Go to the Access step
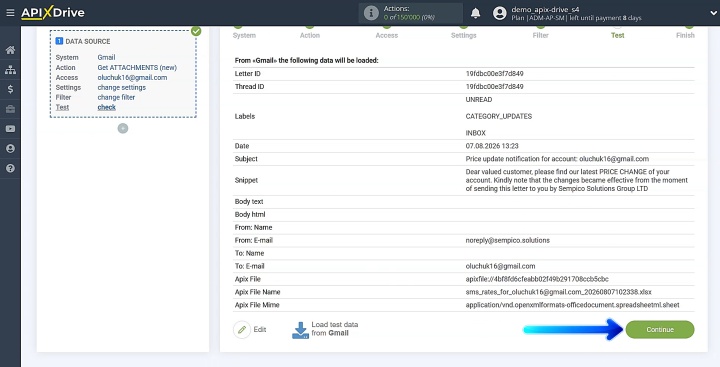 (x=387, y=35)
